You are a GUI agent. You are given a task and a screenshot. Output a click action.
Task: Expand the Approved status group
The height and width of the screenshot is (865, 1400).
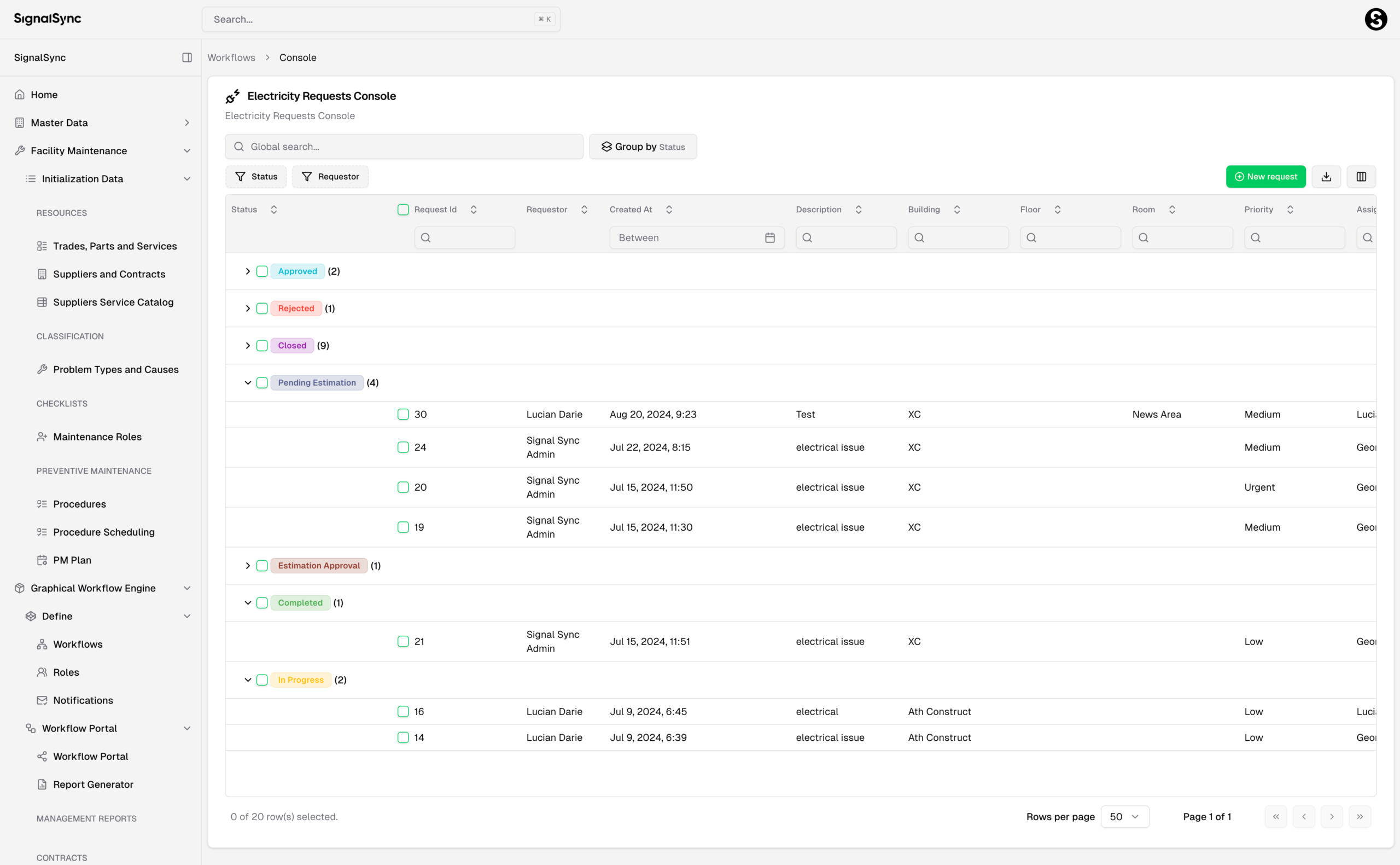pos(248,271)
